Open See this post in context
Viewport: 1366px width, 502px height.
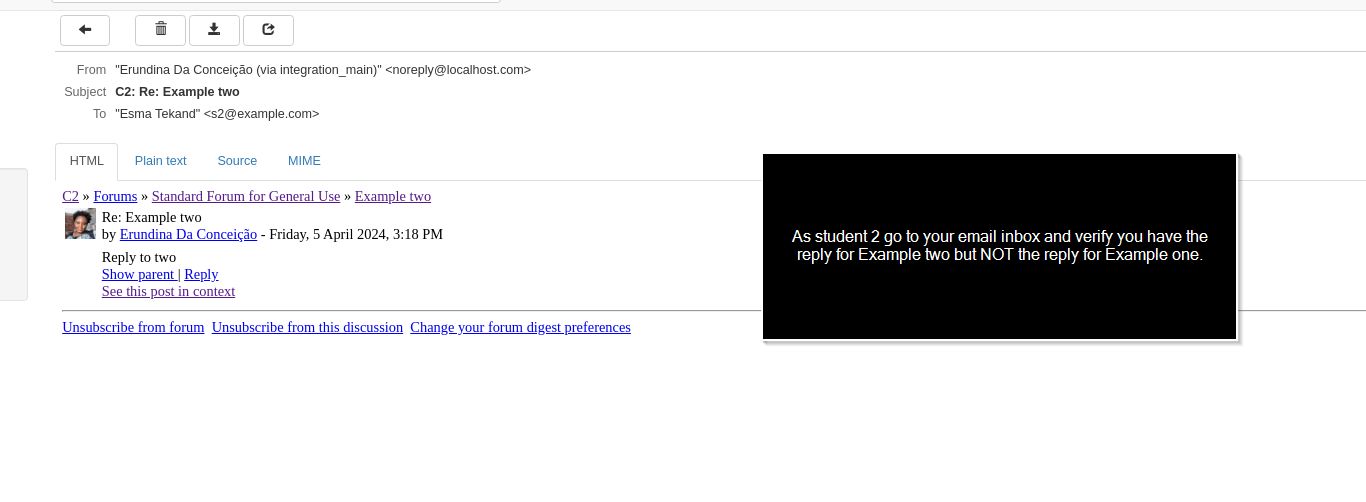coord(168,291)
